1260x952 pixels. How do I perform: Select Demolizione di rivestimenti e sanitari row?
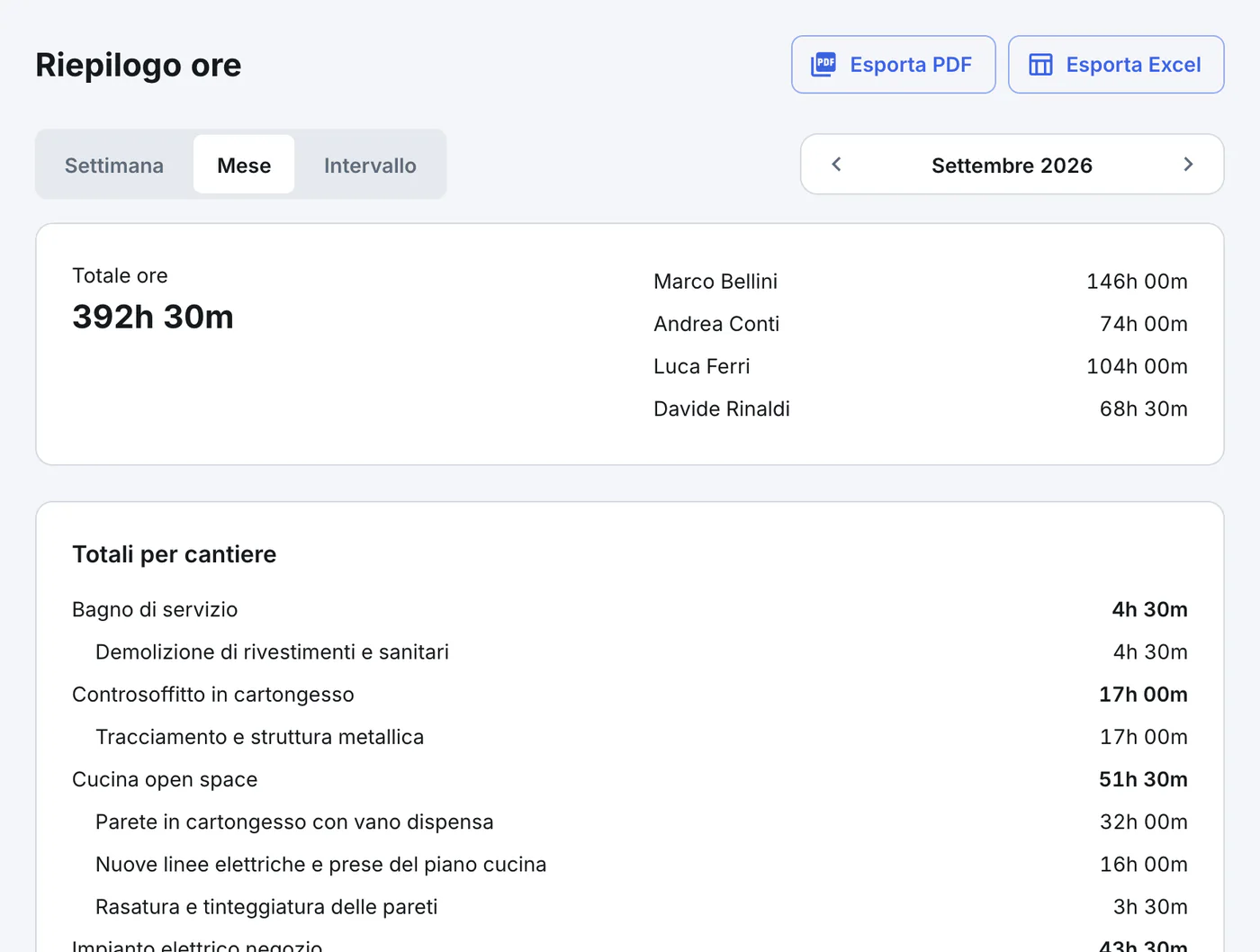tap(630, 651)
